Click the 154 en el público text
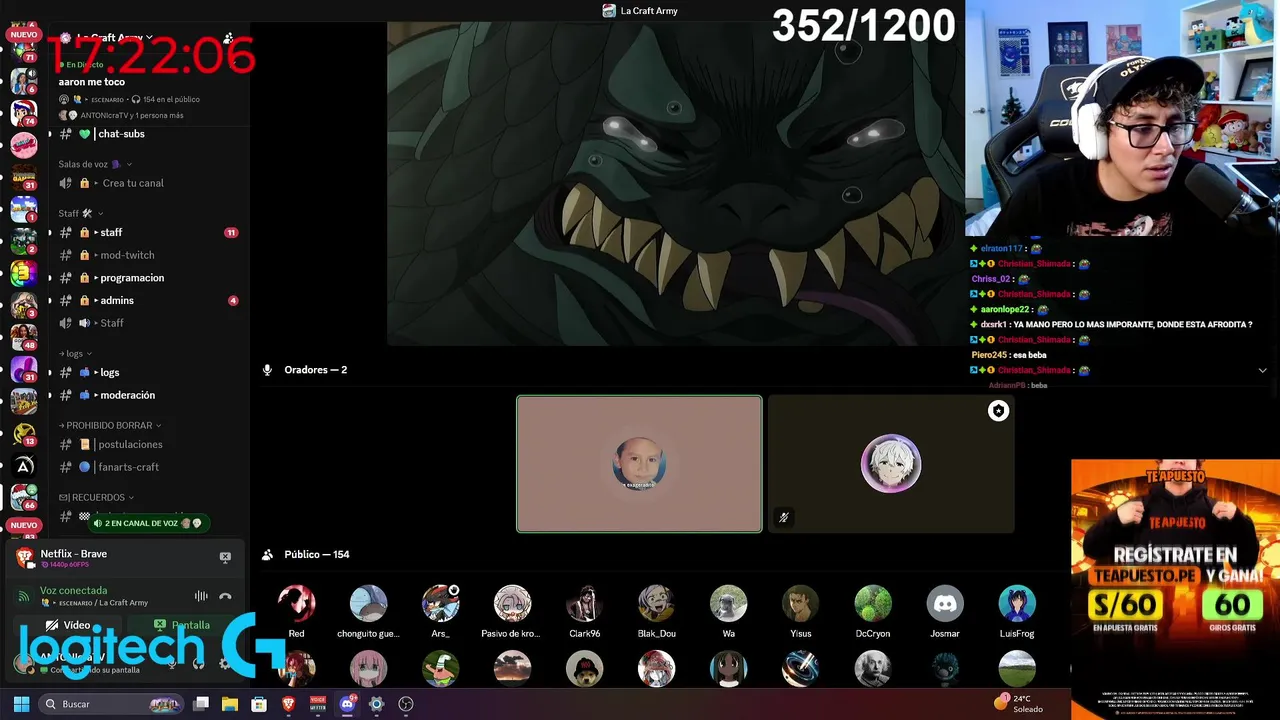Viewport: 1280px width, 720px height. [x=171, y=99]
